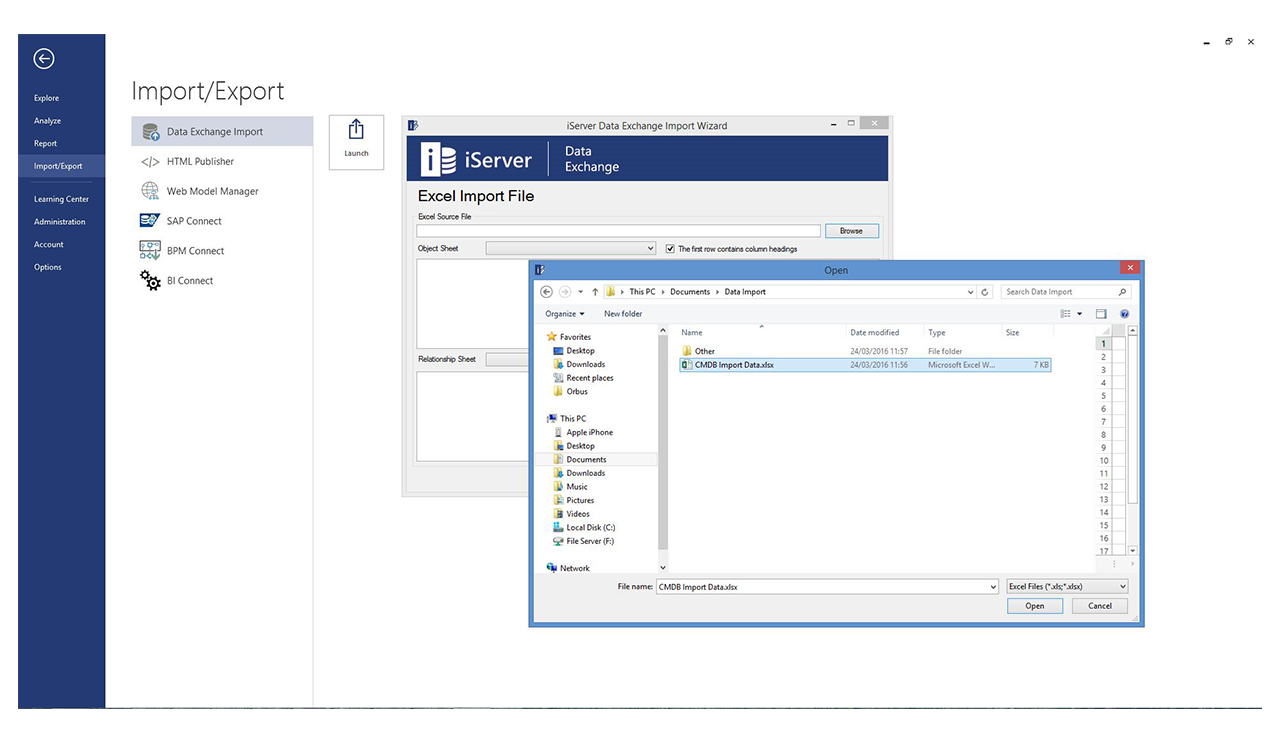Select Recent places under Favorites

pos(590,378)
